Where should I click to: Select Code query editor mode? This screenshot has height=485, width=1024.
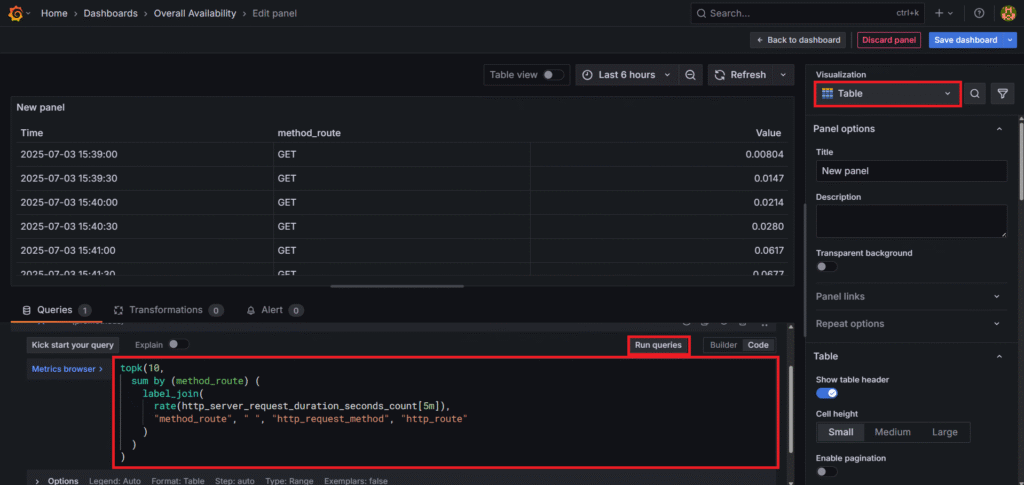758,345
